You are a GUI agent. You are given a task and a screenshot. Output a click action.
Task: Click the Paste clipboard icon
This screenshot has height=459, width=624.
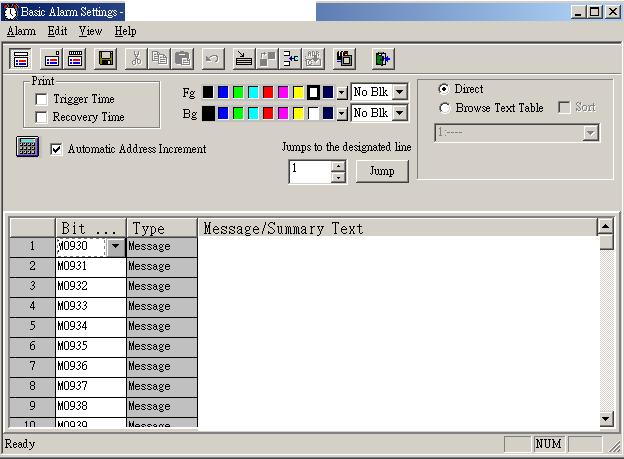[x=181, y=59]
